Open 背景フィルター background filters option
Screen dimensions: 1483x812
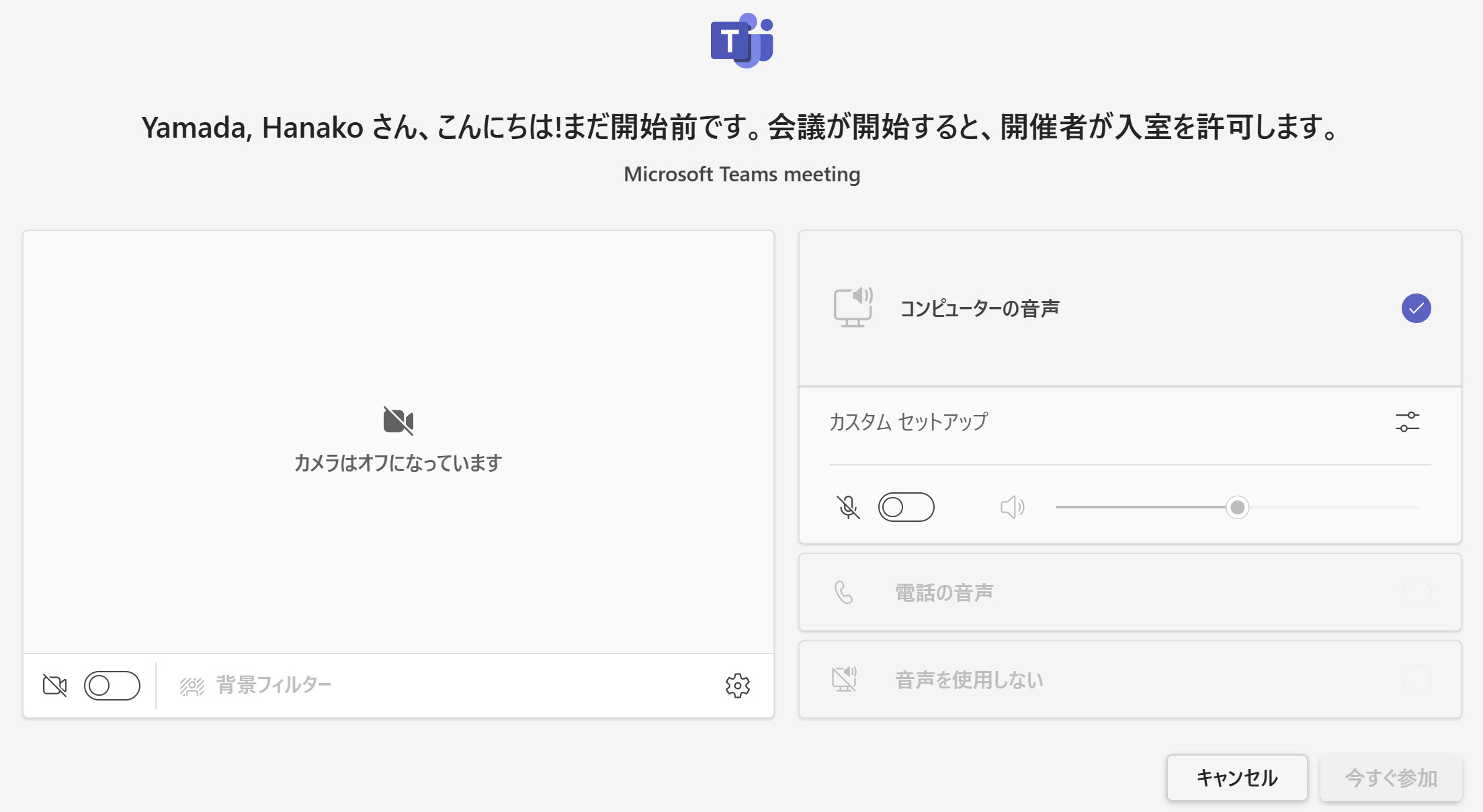pyautogui.click(x=255, y=686)
